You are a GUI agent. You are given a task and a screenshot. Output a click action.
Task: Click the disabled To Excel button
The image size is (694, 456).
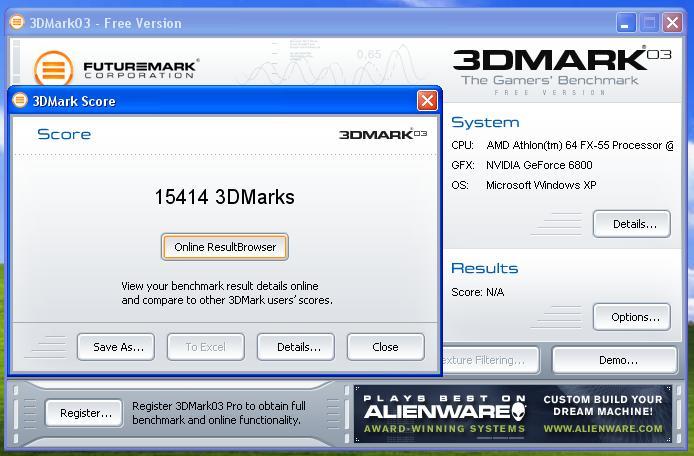(x=206, y=347)
